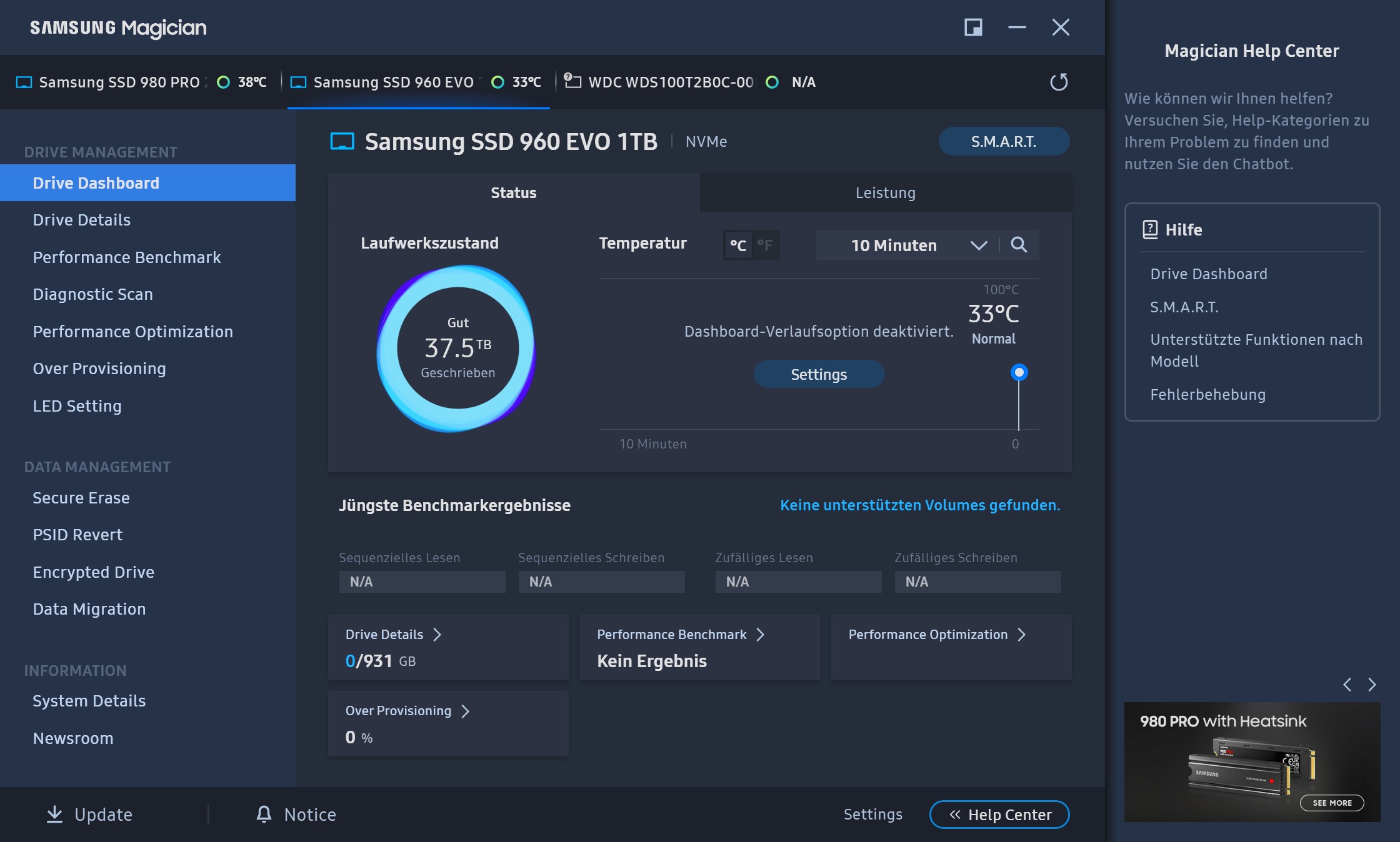The height and width of the screenshot is (842, 1400).
Task: Click Settings button in temperature panel
Action: coord(819,374)
